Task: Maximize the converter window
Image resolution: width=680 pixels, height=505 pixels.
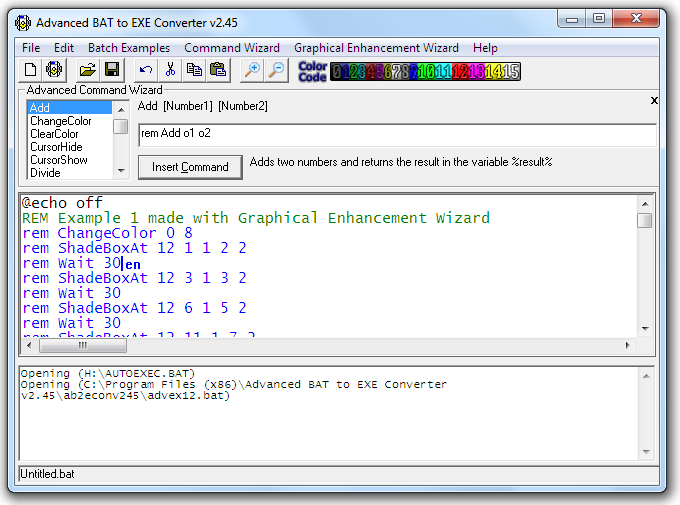Action: pyautogui.click(x=599, y=19)
